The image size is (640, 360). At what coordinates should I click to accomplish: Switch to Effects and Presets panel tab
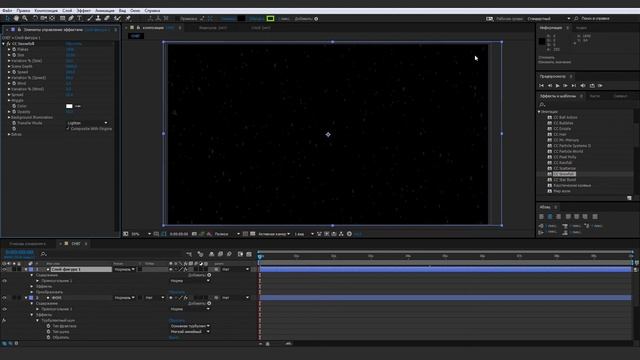tap(558, 96)
